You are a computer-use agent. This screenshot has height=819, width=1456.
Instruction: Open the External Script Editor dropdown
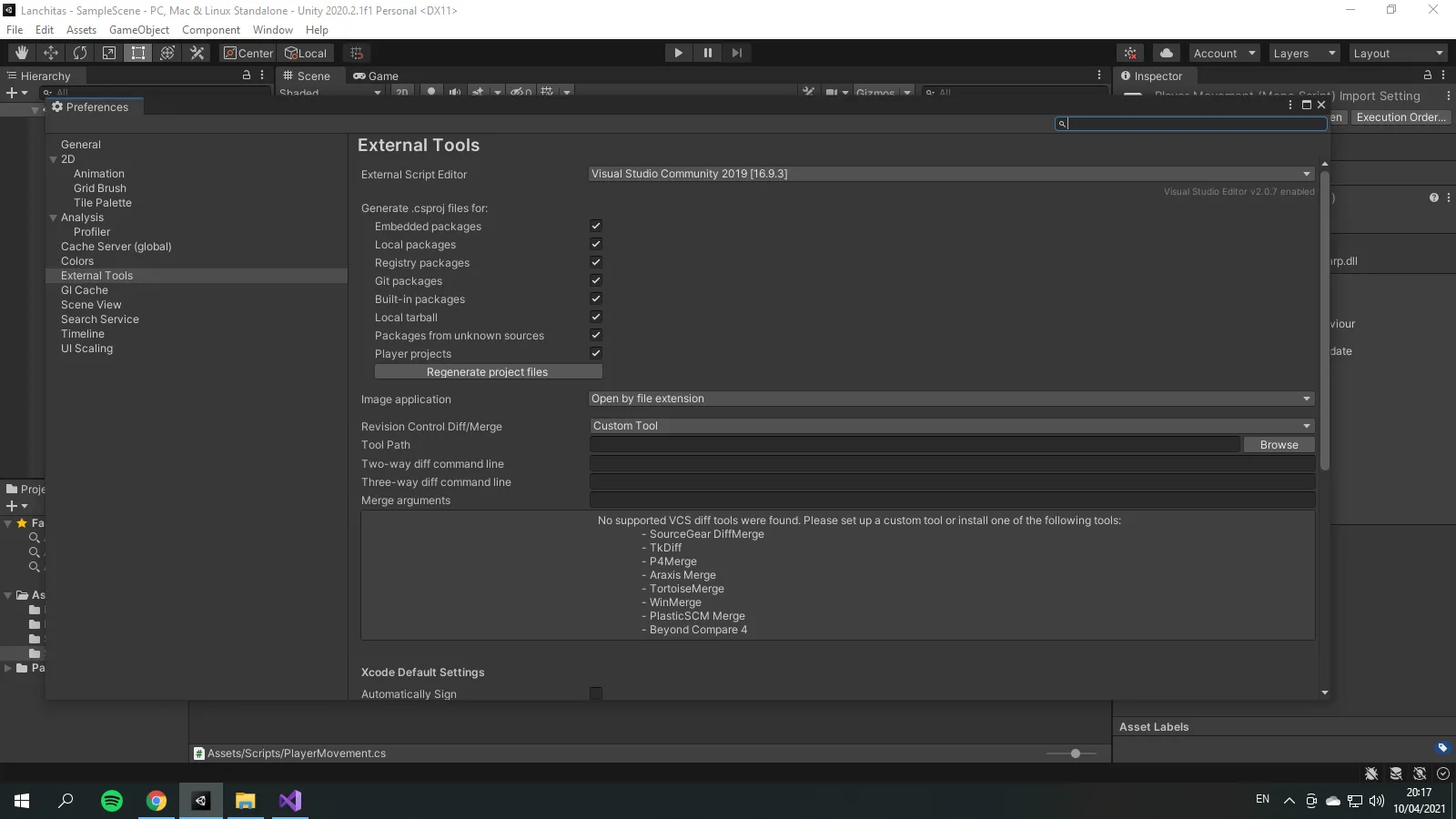952,174
